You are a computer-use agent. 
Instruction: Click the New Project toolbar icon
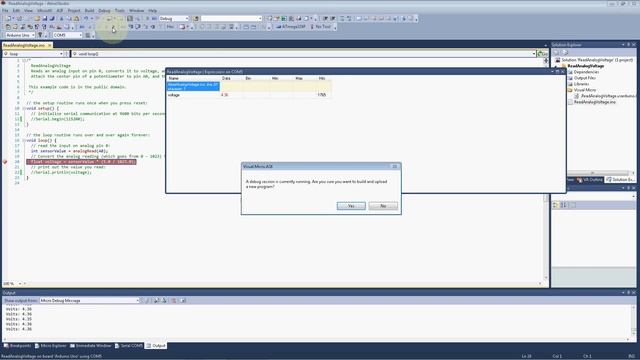click(x=8, y=18)
